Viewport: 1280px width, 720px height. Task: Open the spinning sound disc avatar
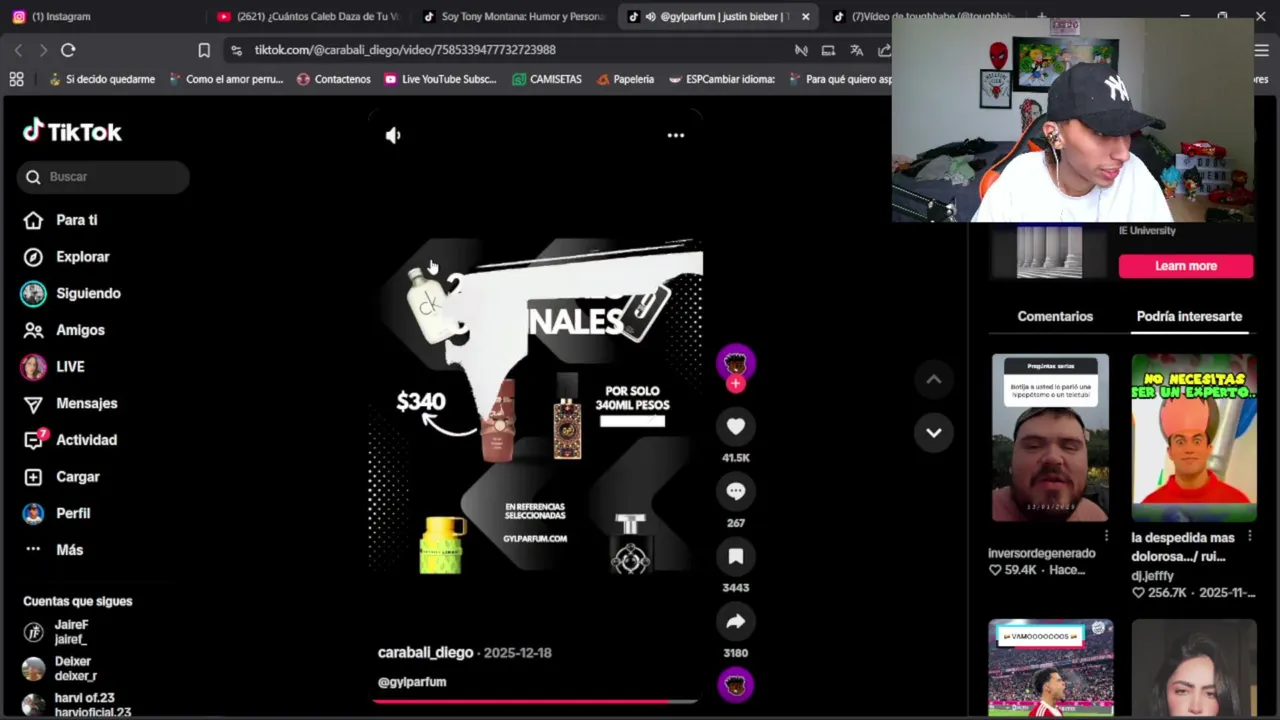pyautogui.click(x=736, y=685)
